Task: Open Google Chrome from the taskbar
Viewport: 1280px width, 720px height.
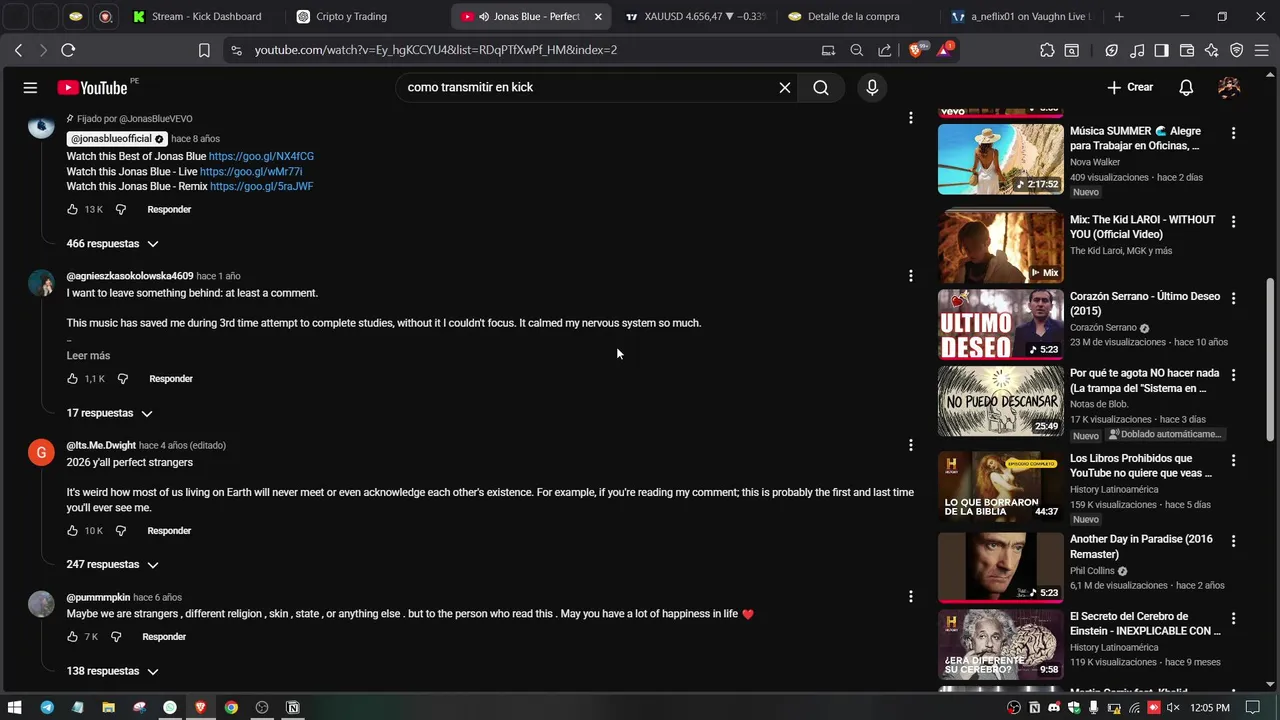Action: coord(231,708)
